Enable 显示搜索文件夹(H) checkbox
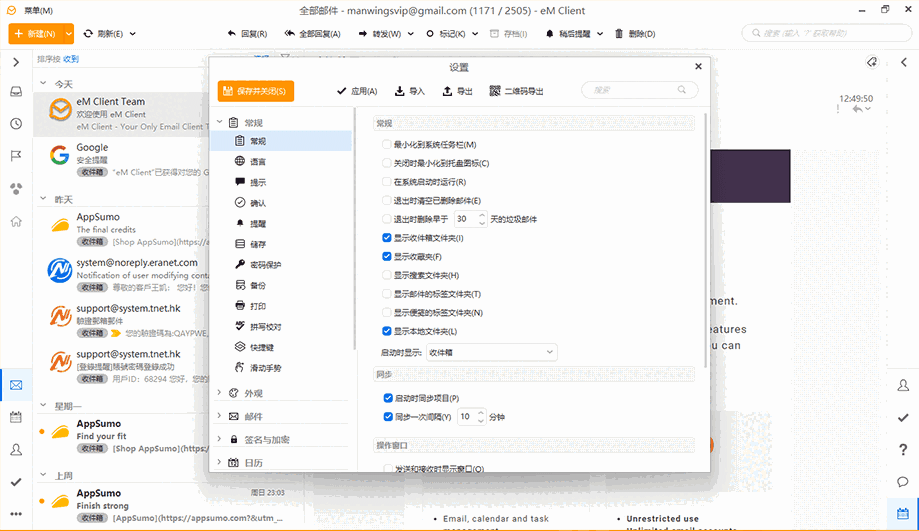This screenshot has width=919, height=531. click(x=386, y=275)
